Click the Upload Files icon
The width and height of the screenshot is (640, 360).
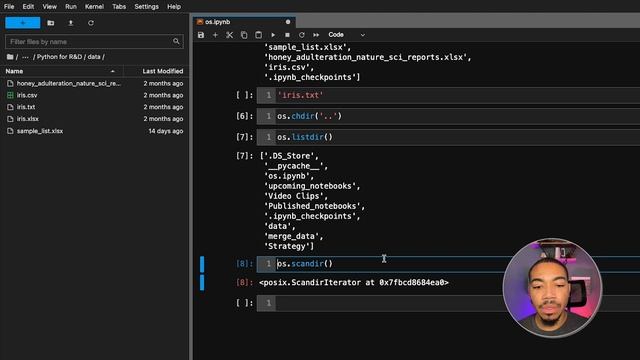[71, 23]
